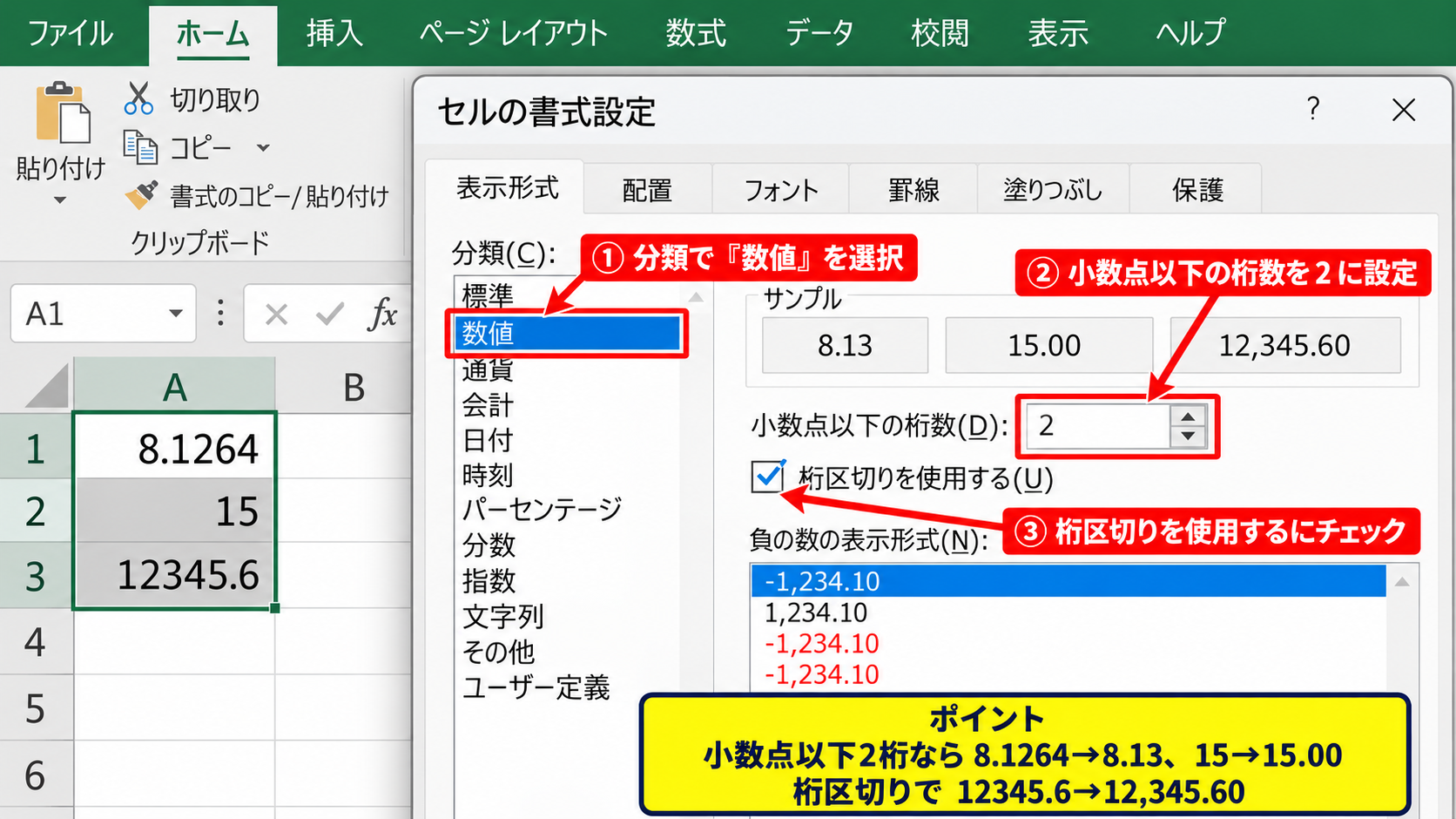Screen dimensions: 1456x819
Task: Open the 塗りつぶし dialog tab
Action: point(1053,190)
